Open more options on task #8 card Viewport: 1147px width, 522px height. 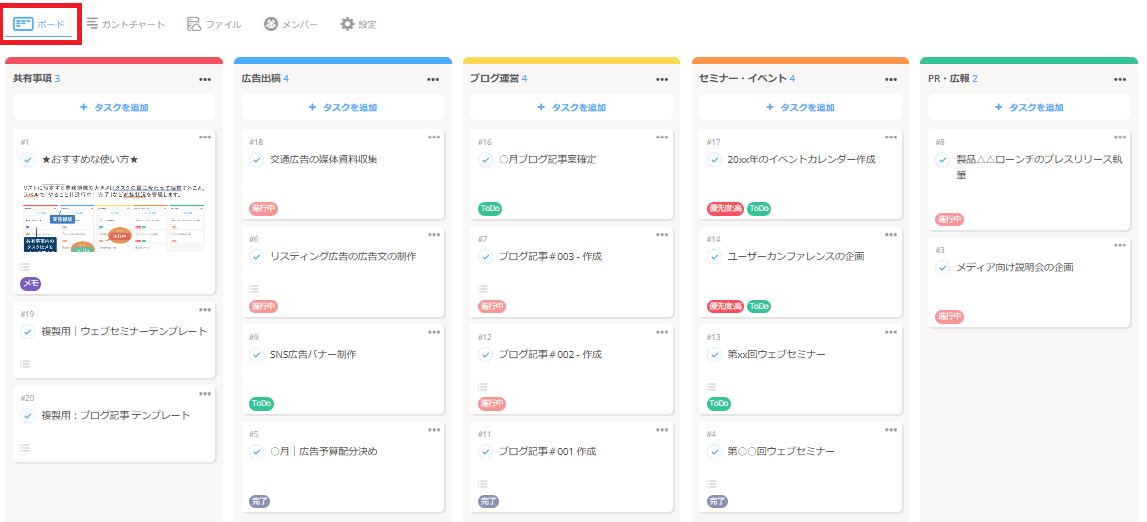pyautogui.click(x=1119, y=137)
